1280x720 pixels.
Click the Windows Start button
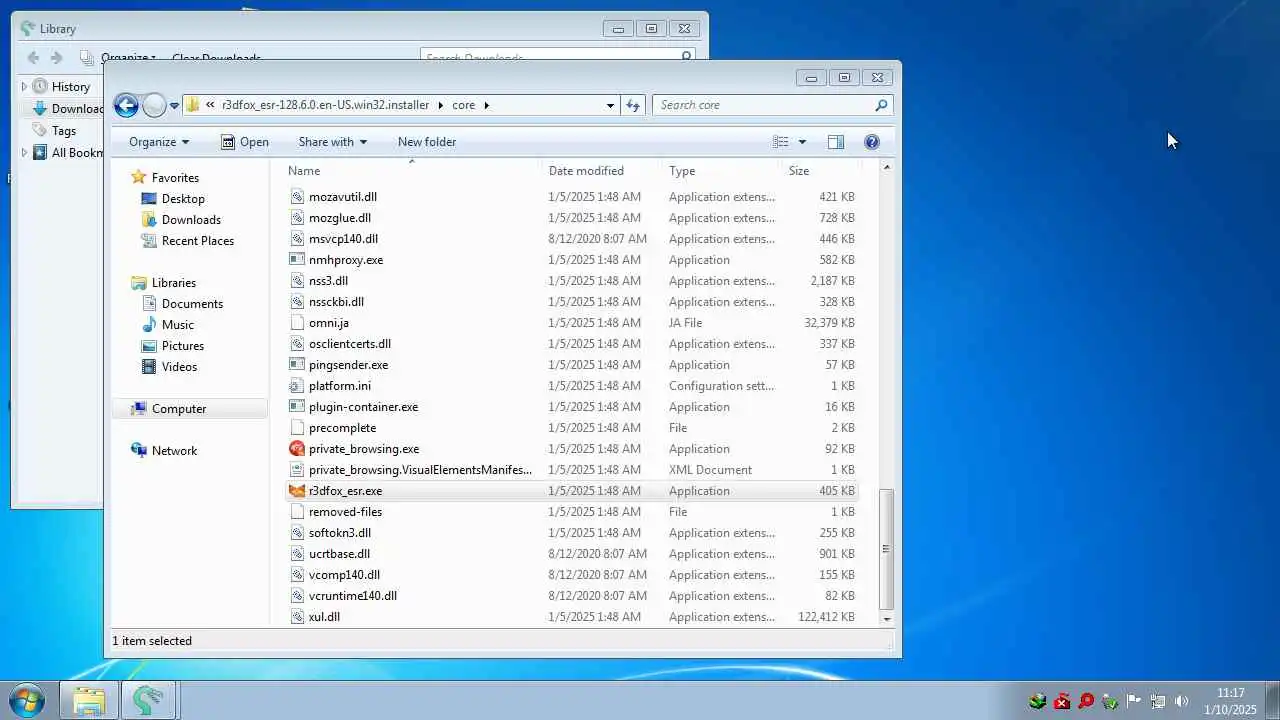coord(27,700)
